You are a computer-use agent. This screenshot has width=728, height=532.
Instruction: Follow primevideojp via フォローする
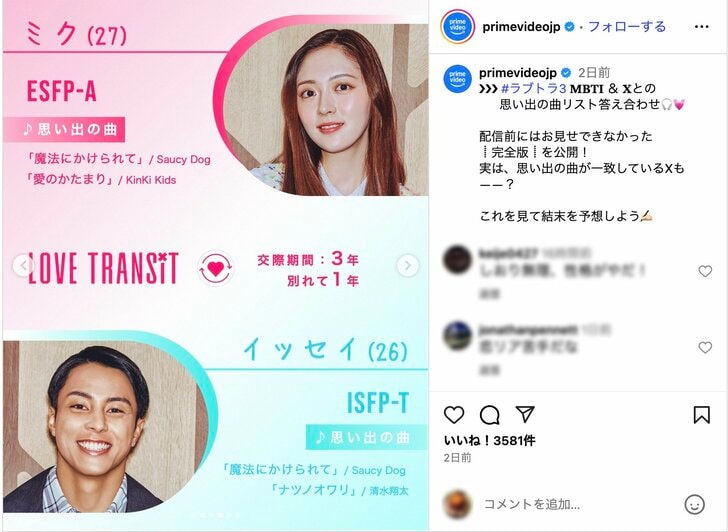pos(627,27)
